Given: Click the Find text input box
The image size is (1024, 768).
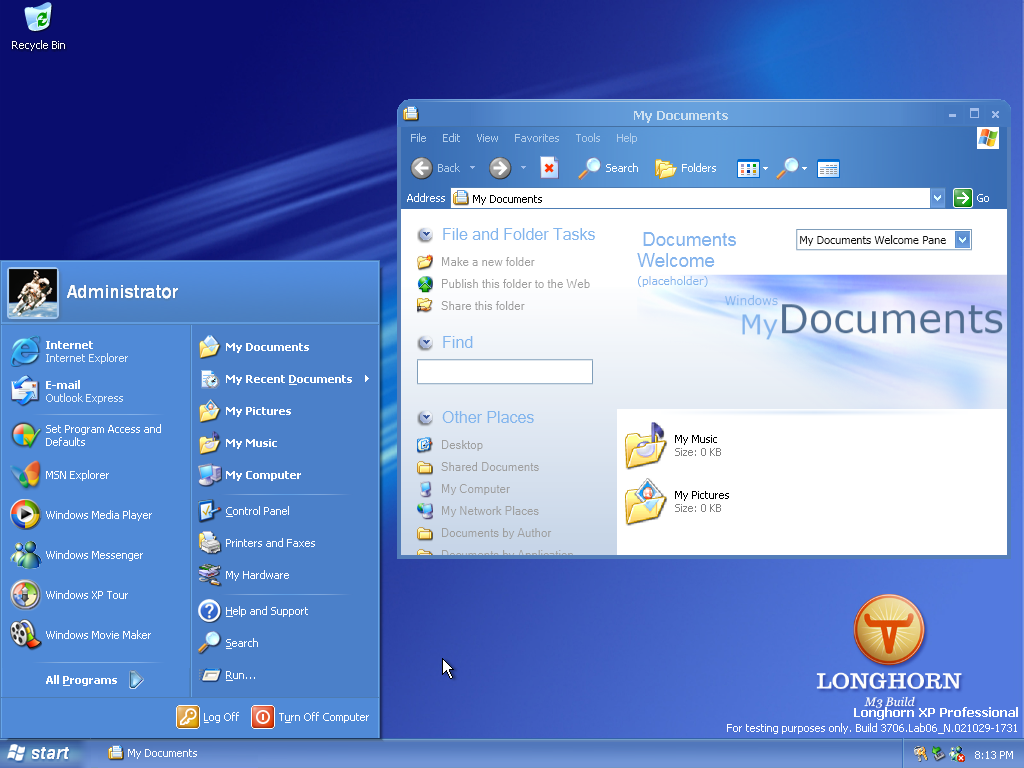Looking at the screenshot, I should 504,372.
